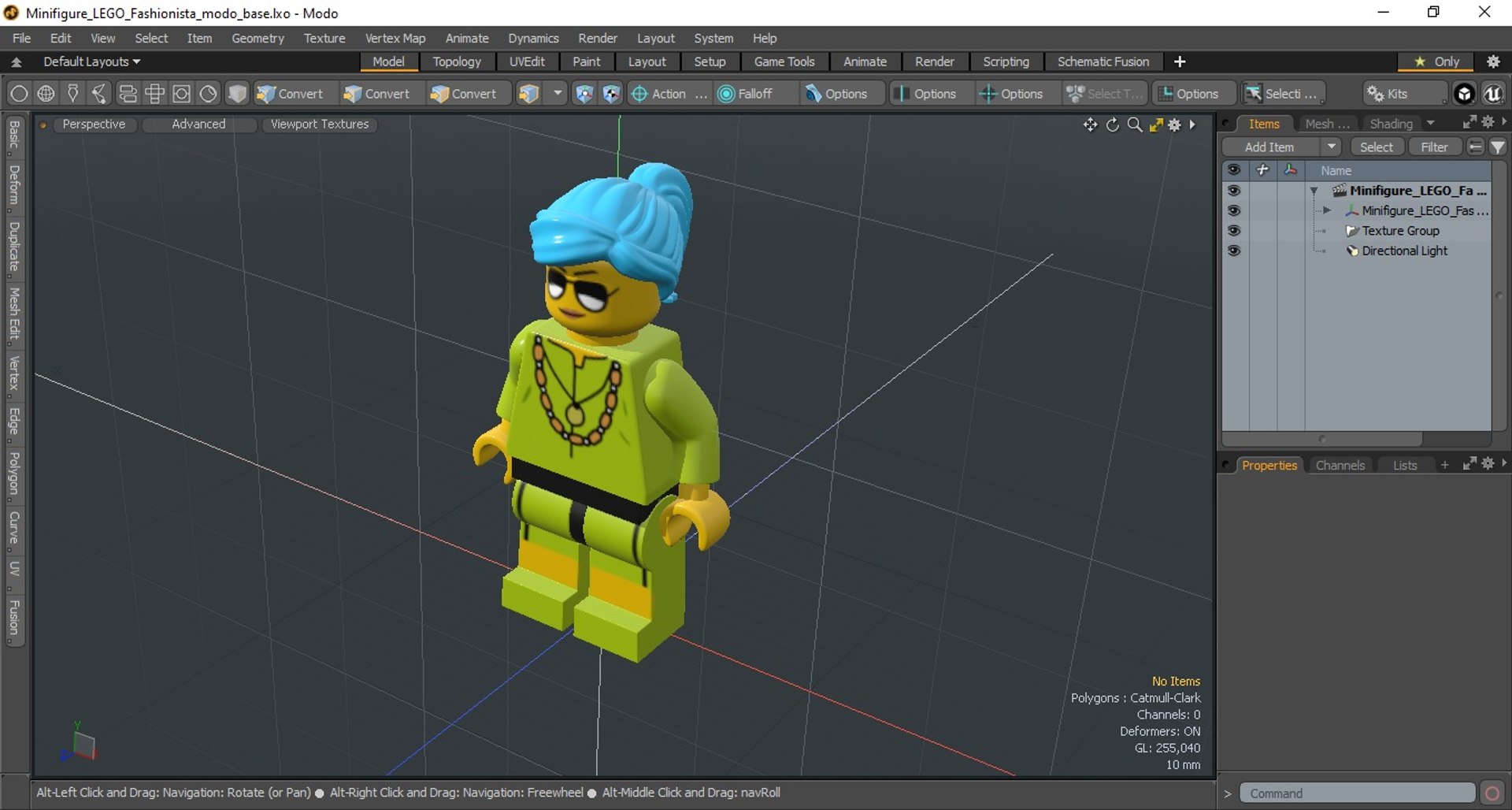Hide the Texture Group item
1512x810 pixels.
pos(1234,231)
